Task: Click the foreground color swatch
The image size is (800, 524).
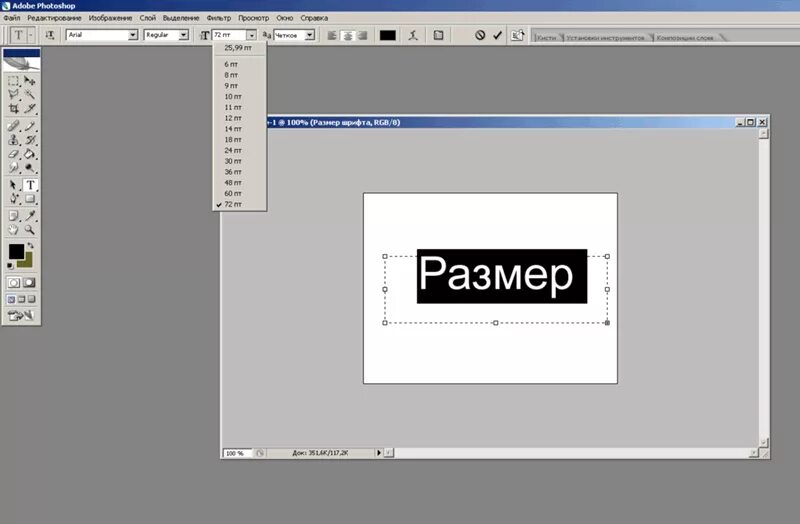Action: click(x=16, y=251)
